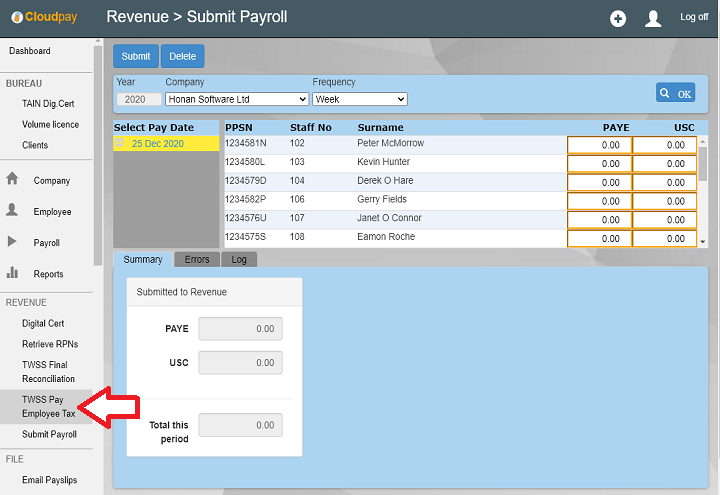Image resolution: width=720 pixels, height=495 pixels.
Task: Open the Company dropdown Honan Software Ltd
Action: pos(236,99)
